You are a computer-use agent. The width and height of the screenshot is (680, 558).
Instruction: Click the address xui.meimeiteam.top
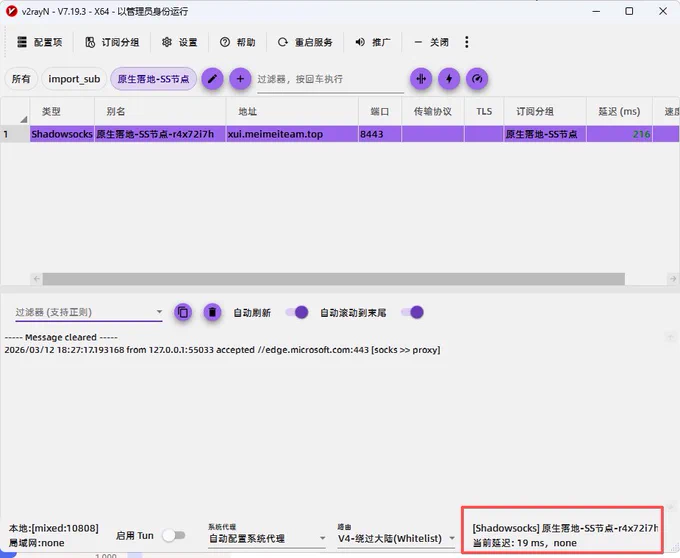pyautogui.click(x=292, y=134)
